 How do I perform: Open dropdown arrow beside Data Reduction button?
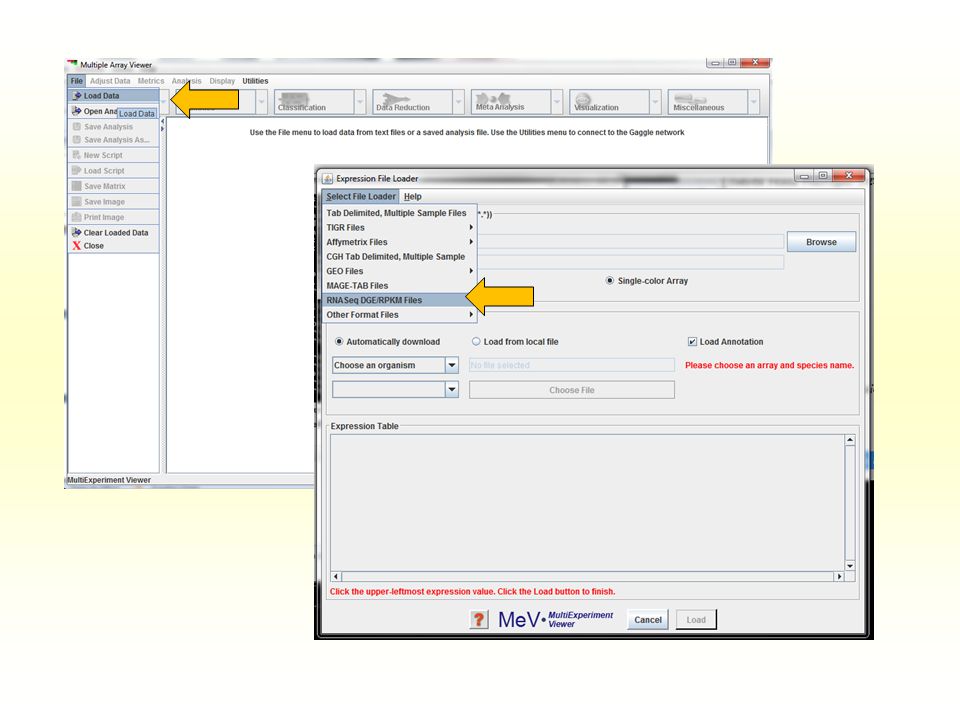coord(459,102)
